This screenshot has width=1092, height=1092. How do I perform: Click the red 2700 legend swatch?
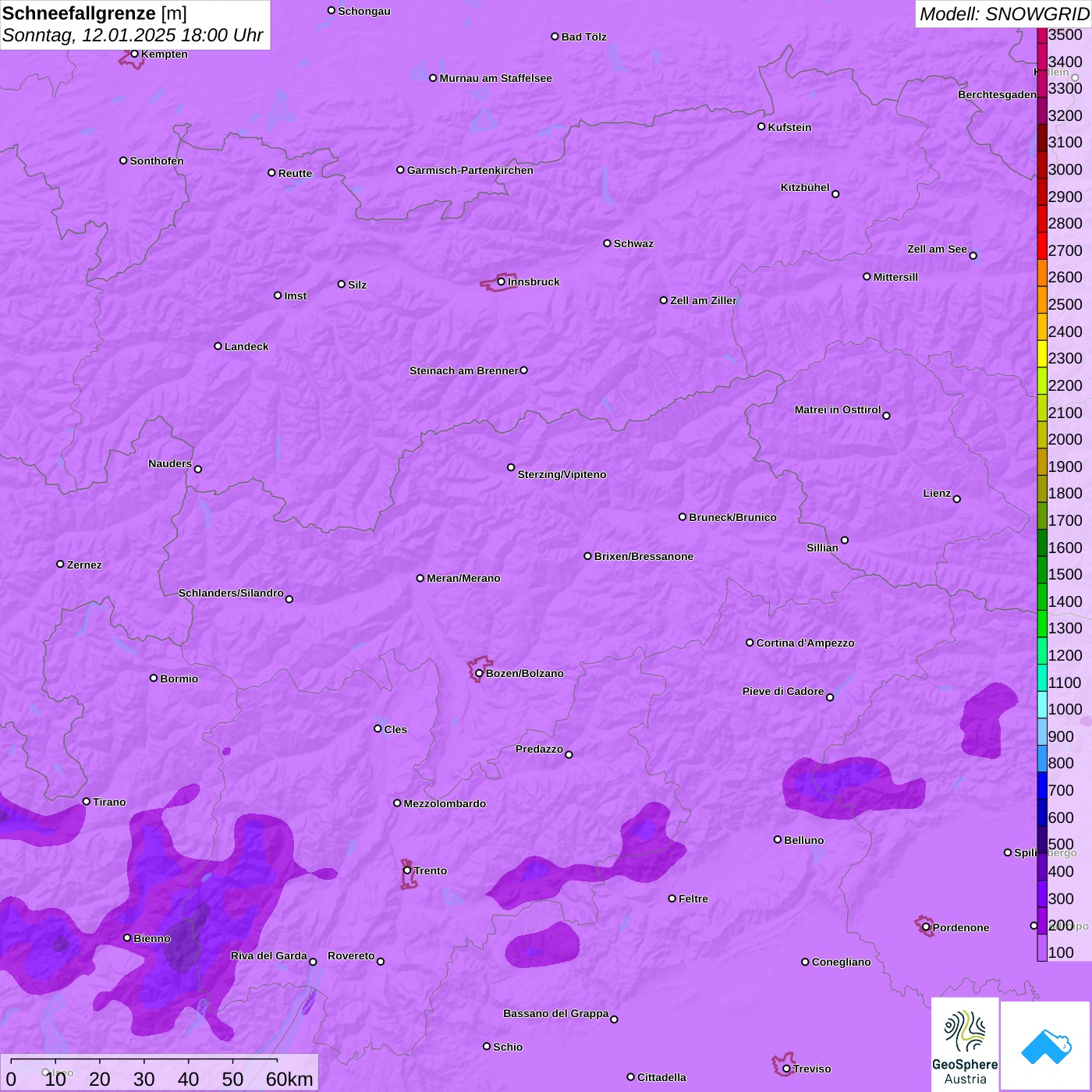[1042, 246]
